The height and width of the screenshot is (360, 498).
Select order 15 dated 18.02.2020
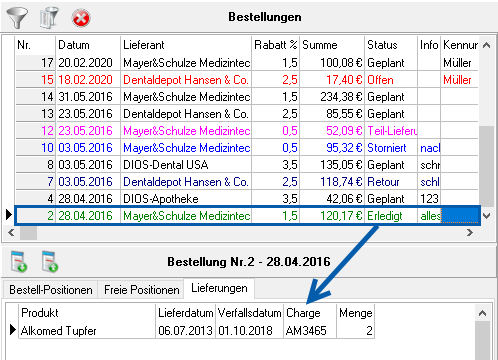pos(247,80)
